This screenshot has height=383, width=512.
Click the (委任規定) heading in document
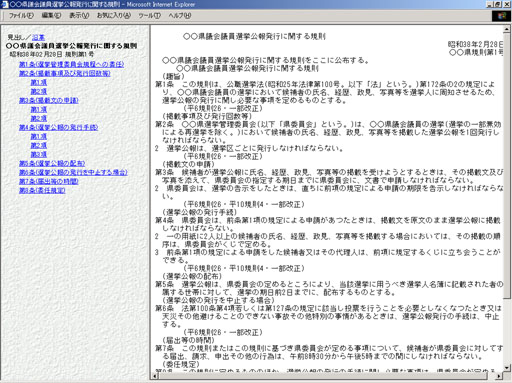(181, 364)
